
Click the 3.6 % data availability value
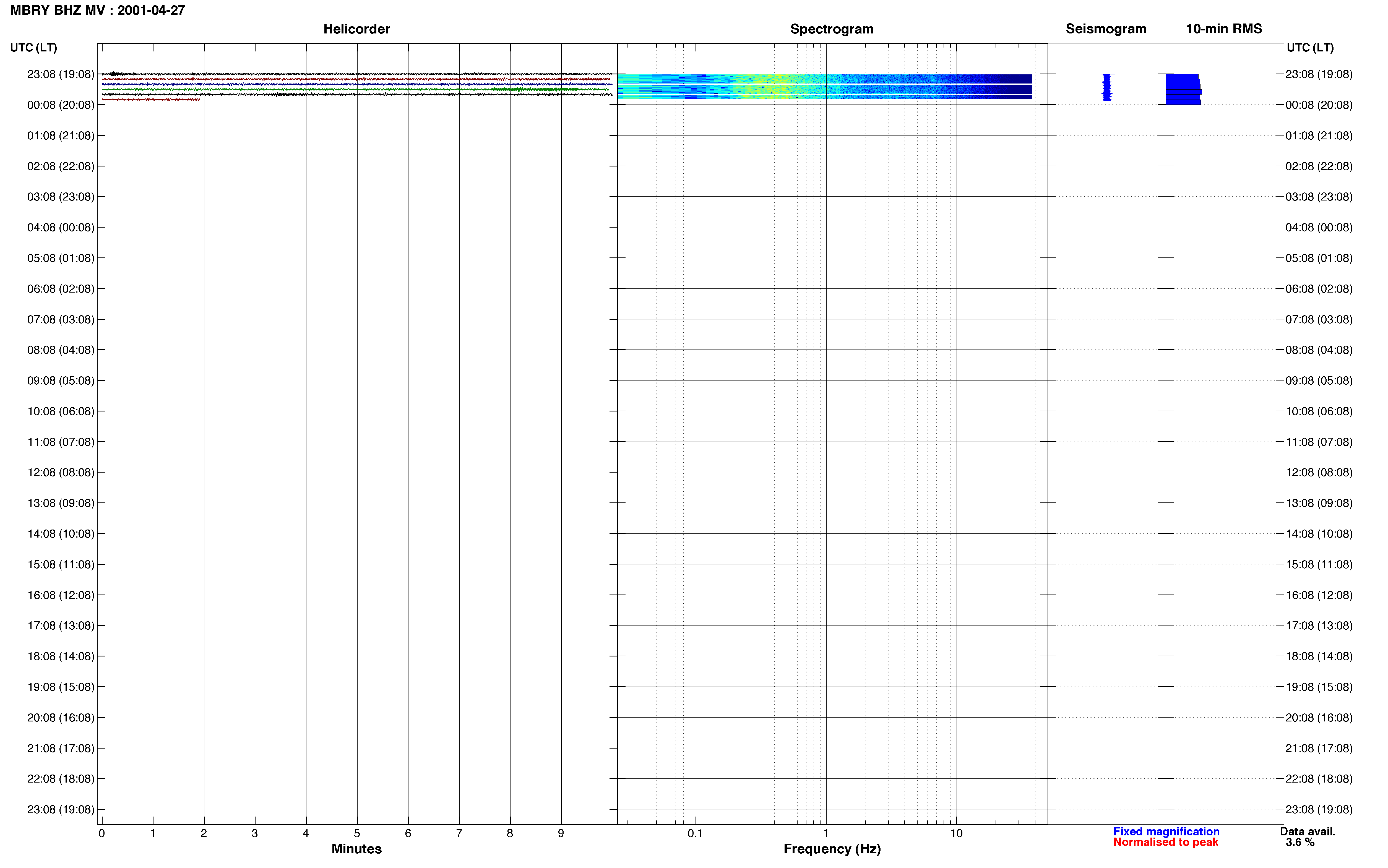point(1300,842)
